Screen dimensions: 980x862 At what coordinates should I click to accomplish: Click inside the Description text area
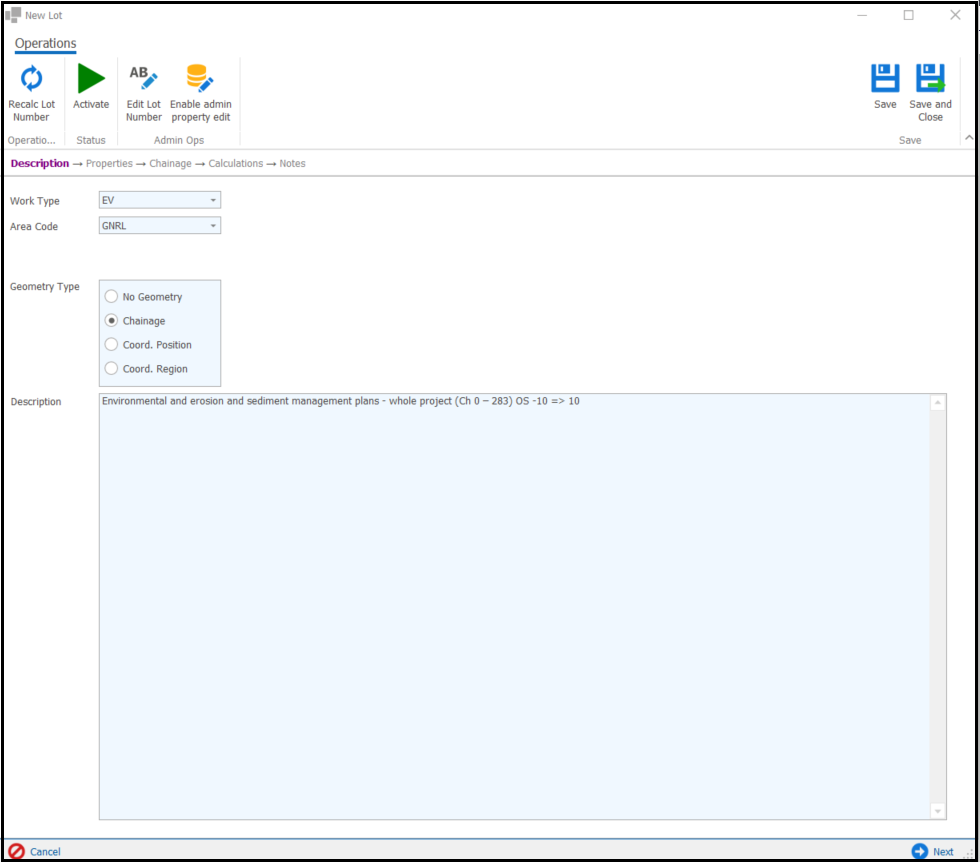click(x=514, y=600)
